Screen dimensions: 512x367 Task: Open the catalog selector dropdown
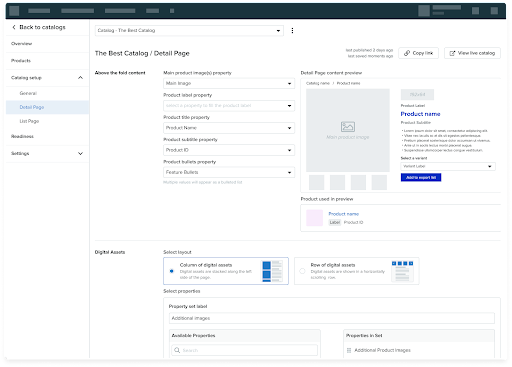(189, 30)
